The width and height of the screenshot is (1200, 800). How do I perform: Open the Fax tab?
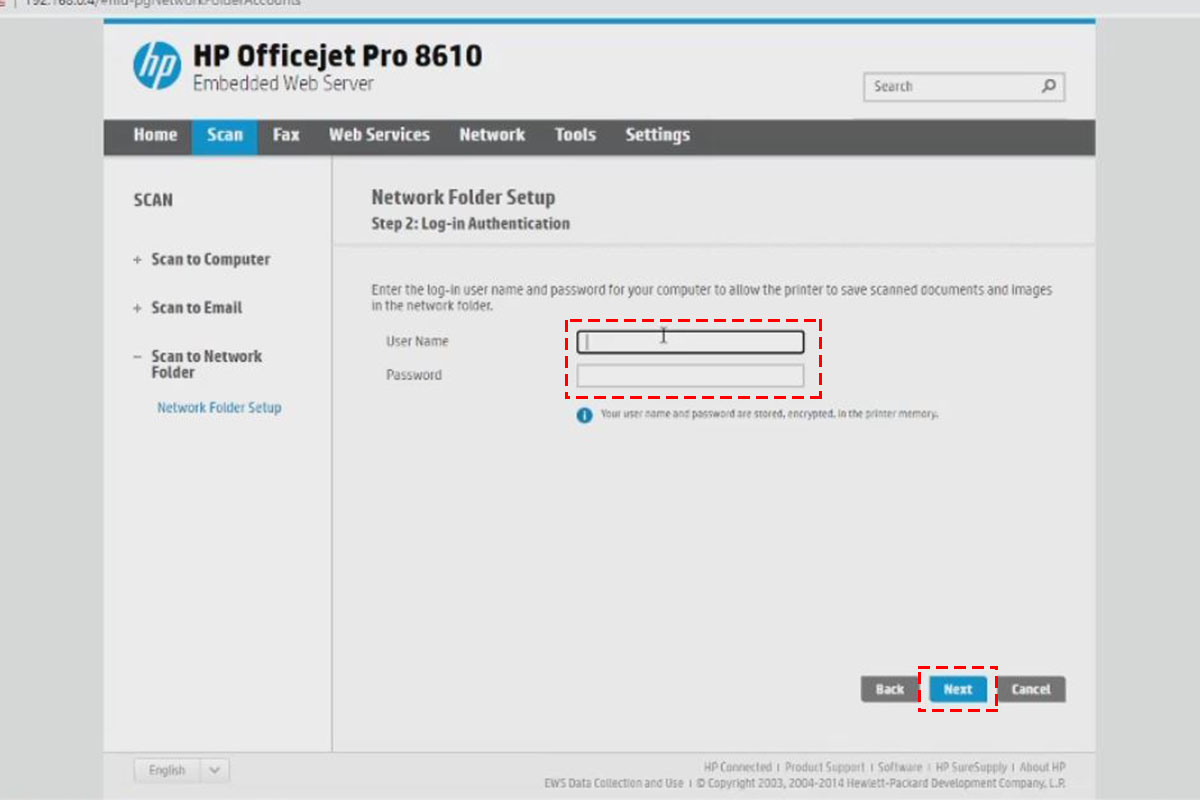[286, 135]
